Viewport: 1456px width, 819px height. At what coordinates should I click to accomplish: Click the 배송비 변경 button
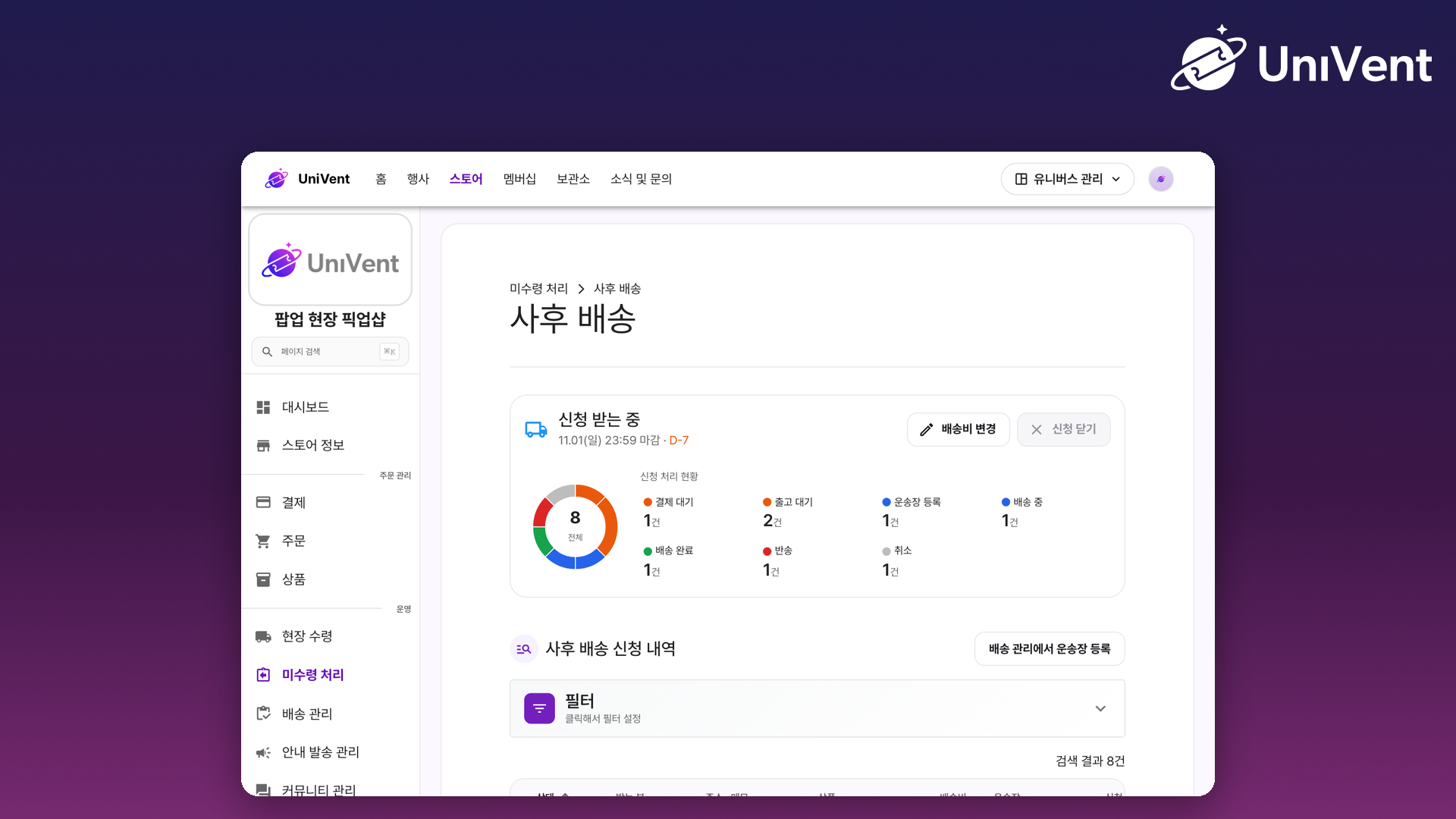point(958,429)
